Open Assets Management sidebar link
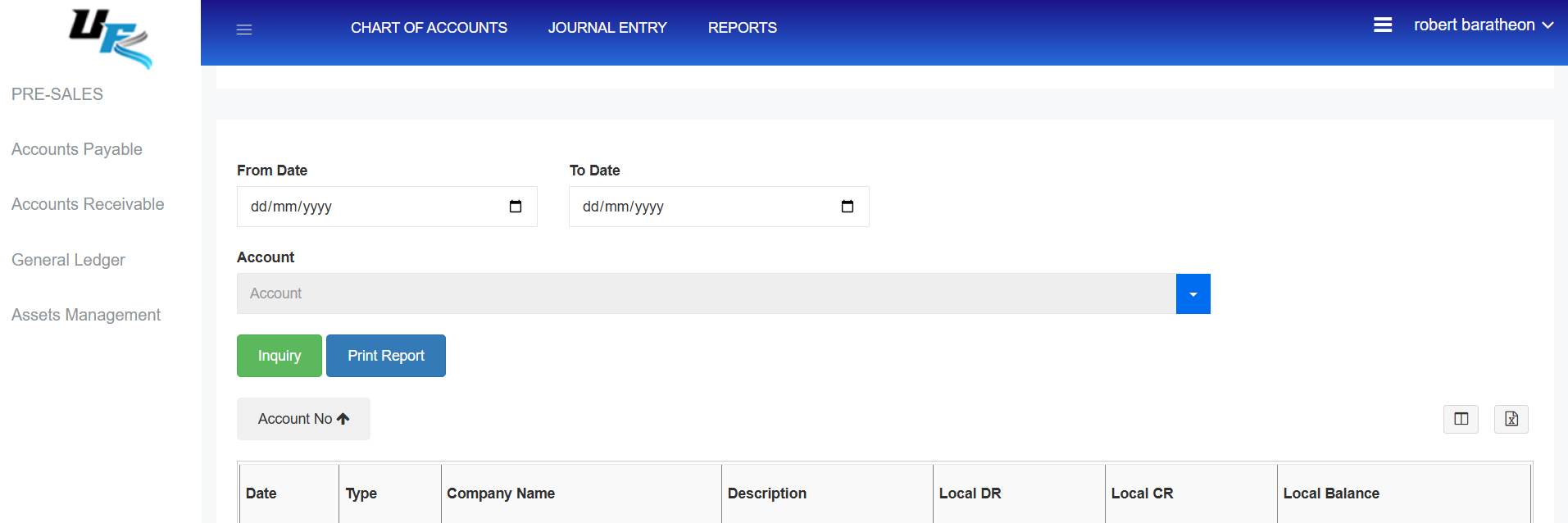 point(86,315)
